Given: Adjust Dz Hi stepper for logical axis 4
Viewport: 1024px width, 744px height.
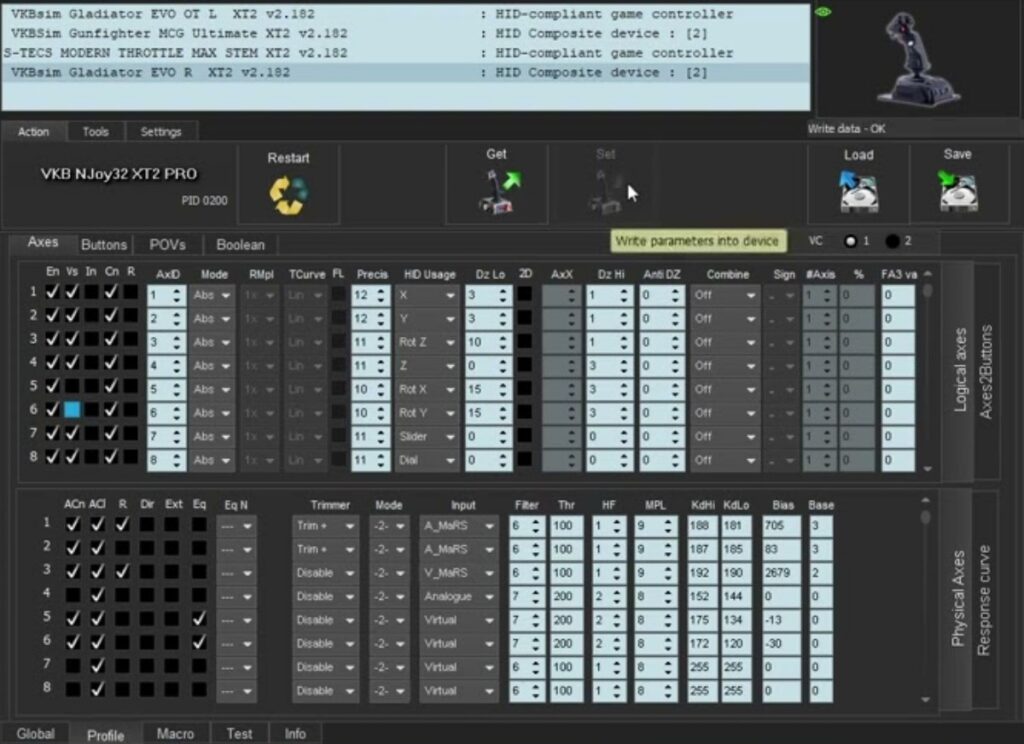Looking at the screenshot, I should click(x=623, y=366).
